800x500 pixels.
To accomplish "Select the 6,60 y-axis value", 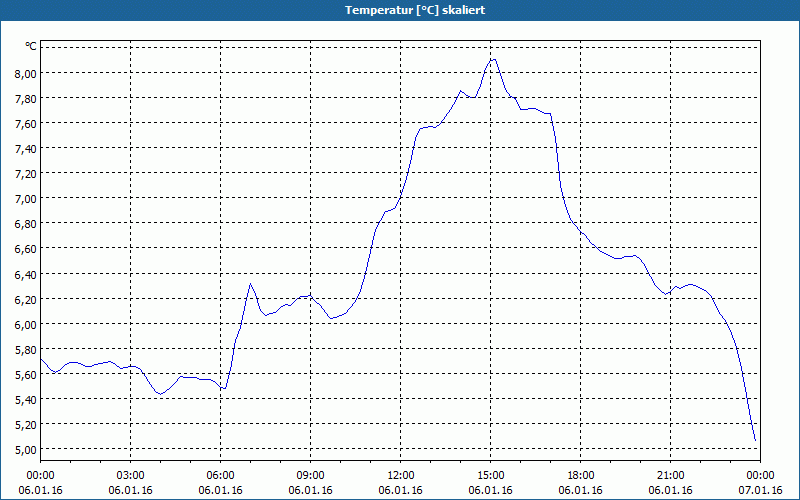I will pyautogui.click(x=26, y=248).
